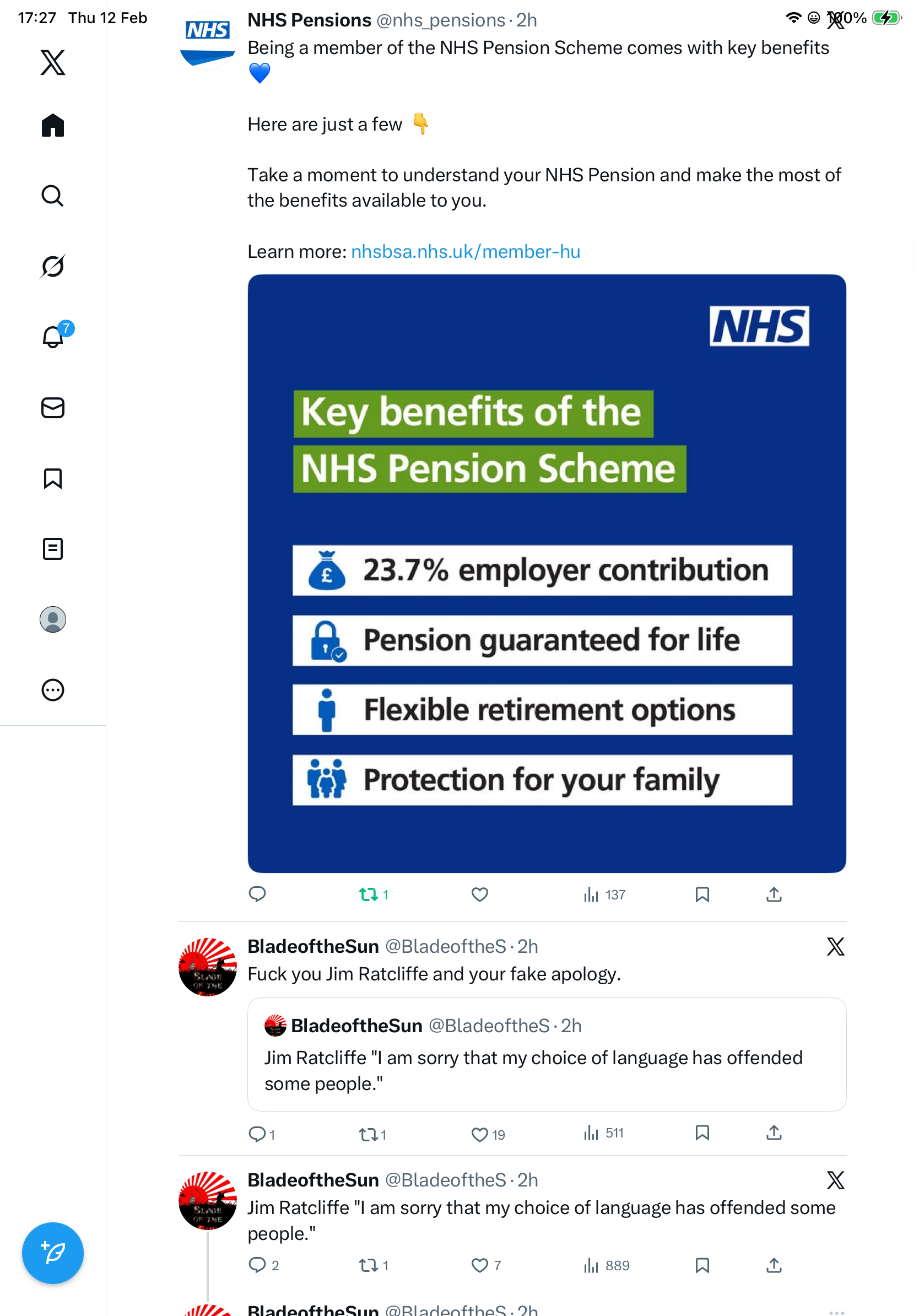Open Home from the sidebar
The width and height of the screenshot is (919, 1316).
(x=53, y=125)
